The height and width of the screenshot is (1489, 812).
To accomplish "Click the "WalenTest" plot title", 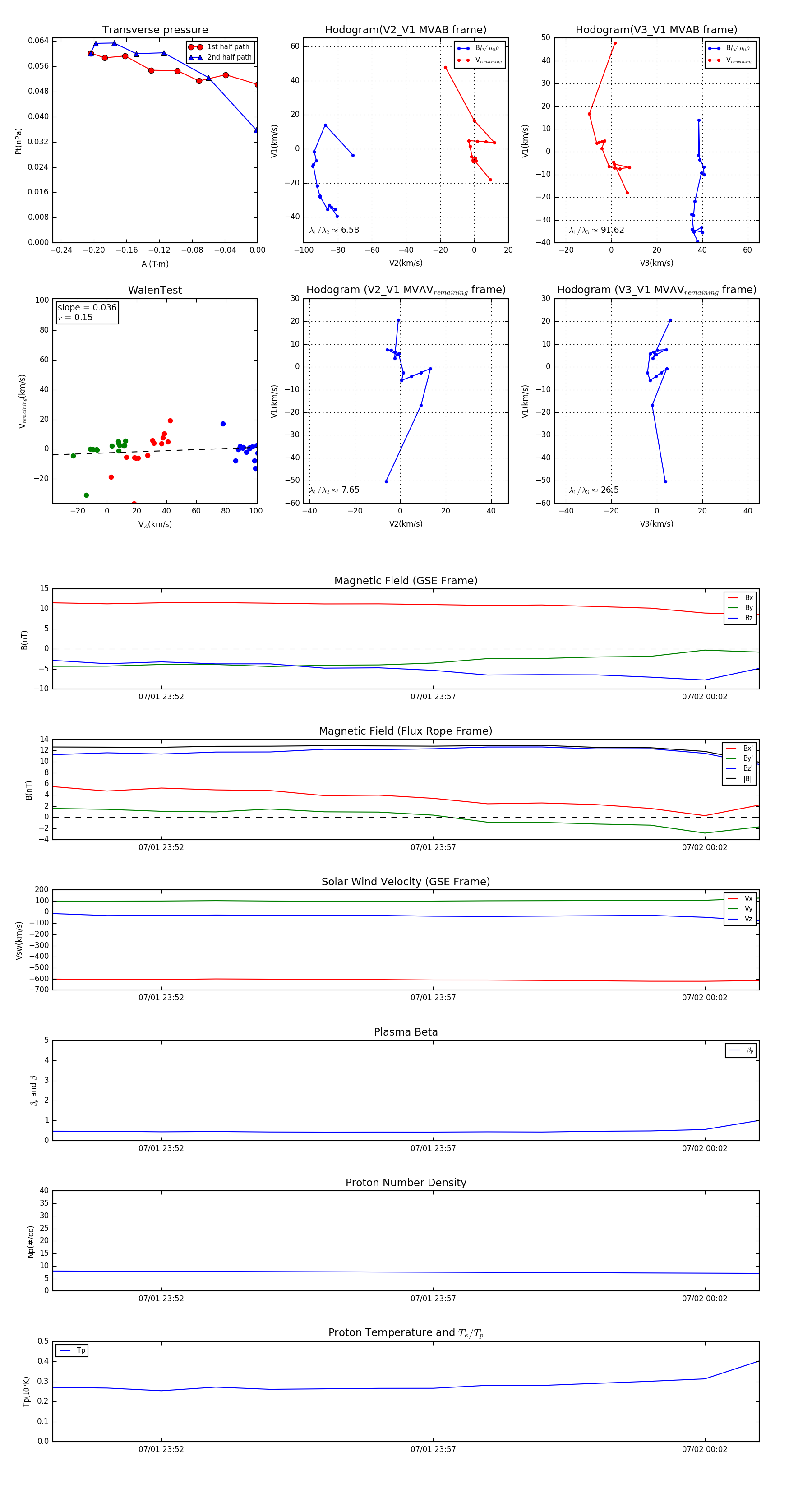I will [155, 290].
